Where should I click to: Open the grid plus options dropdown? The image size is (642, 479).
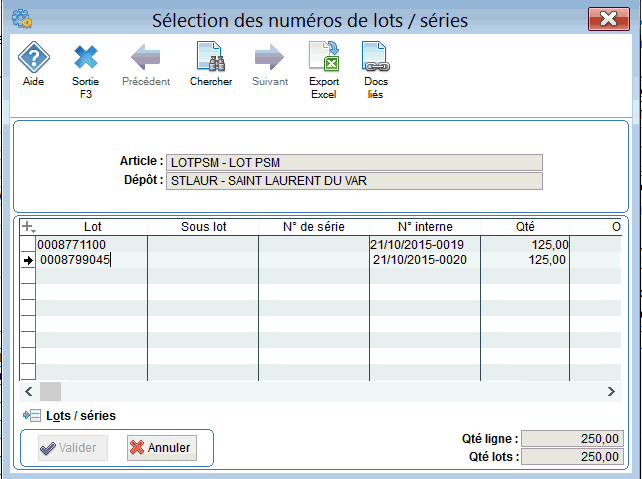tap(28, 227)
